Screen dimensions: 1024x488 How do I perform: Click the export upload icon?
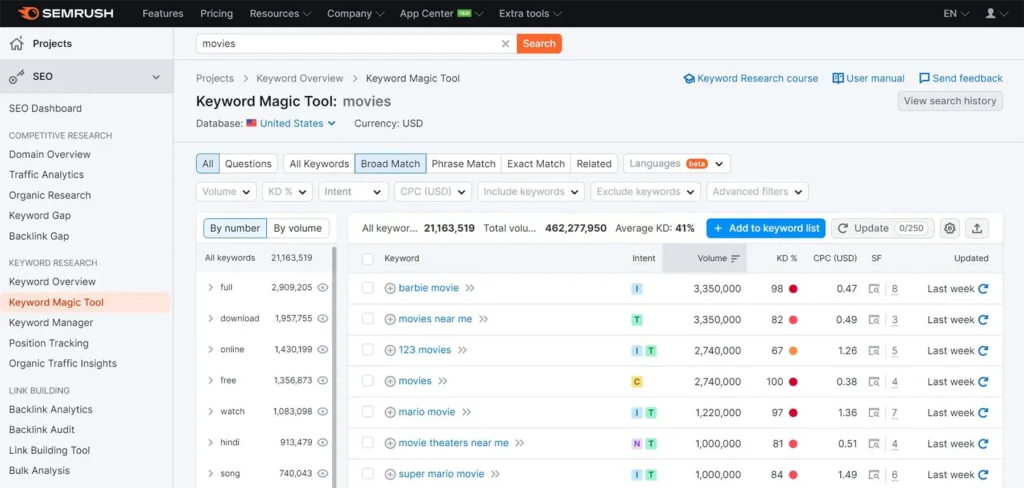pos(977,228)
